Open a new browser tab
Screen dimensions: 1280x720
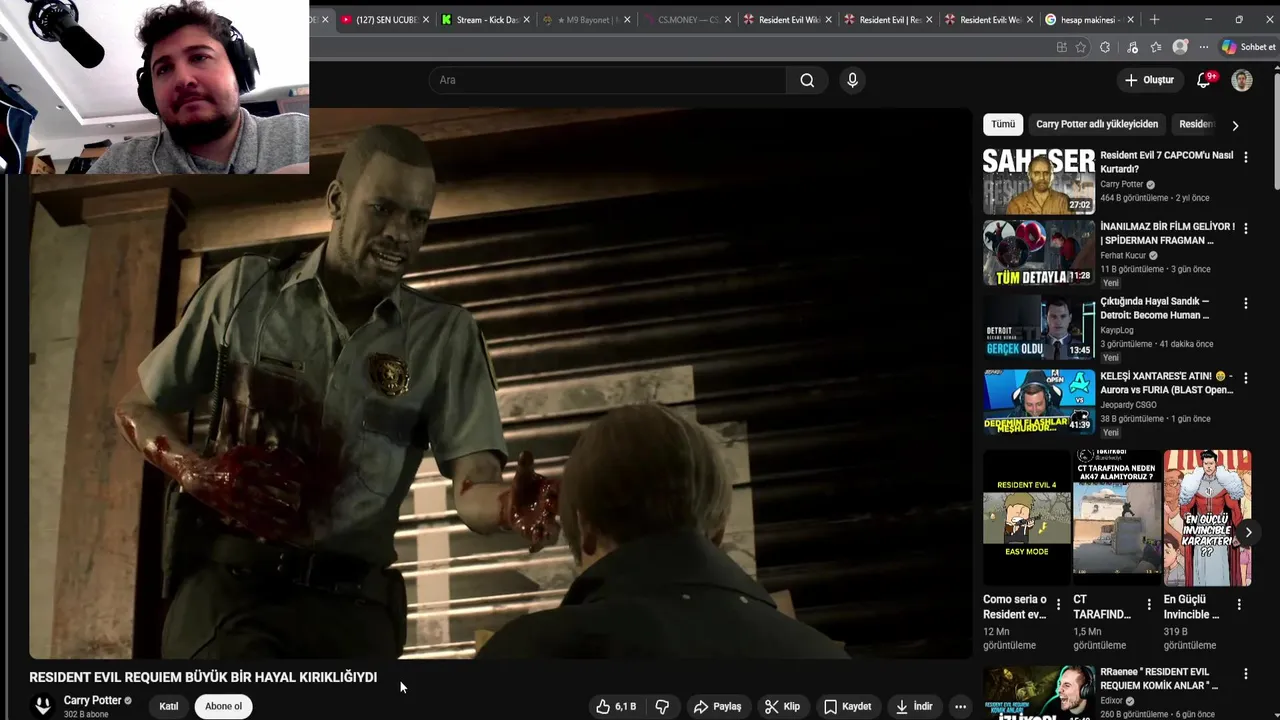coord(1154,19)
